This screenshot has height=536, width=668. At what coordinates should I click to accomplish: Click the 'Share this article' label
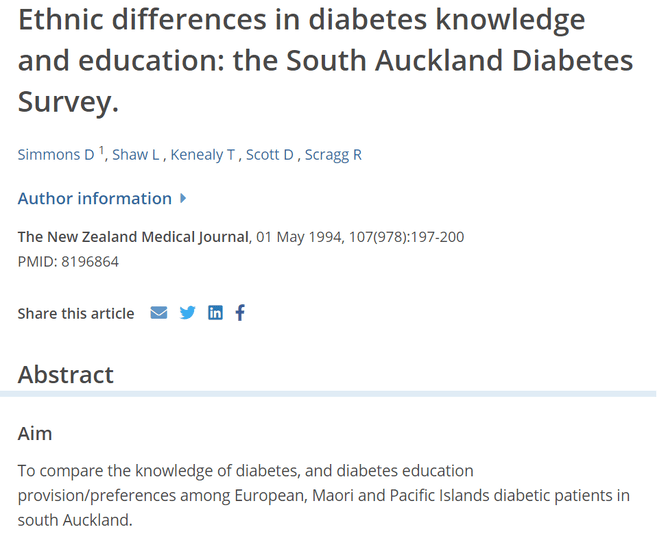point(76,313)
